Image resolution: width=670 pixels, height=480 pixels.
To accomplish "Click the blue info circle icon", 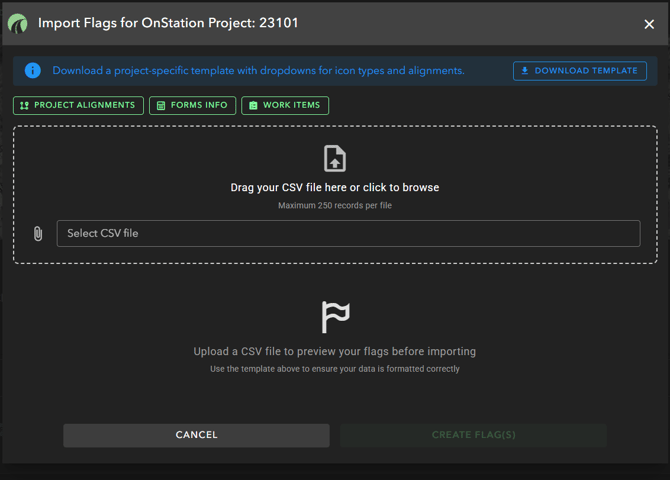I will 33,71.
